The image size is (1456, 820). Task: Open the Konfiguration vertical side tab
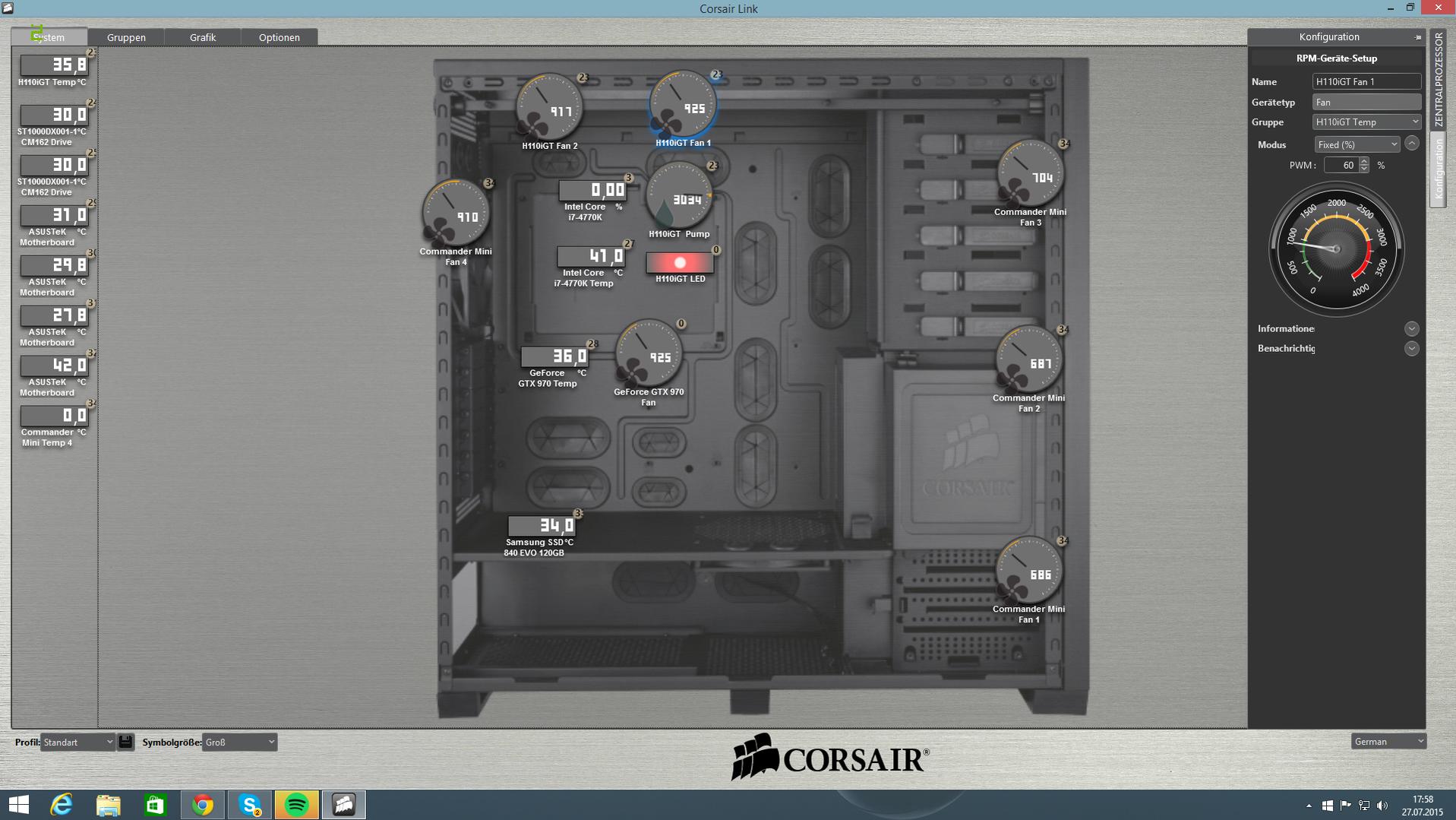pyautogui.click(x=1438, y=169)
